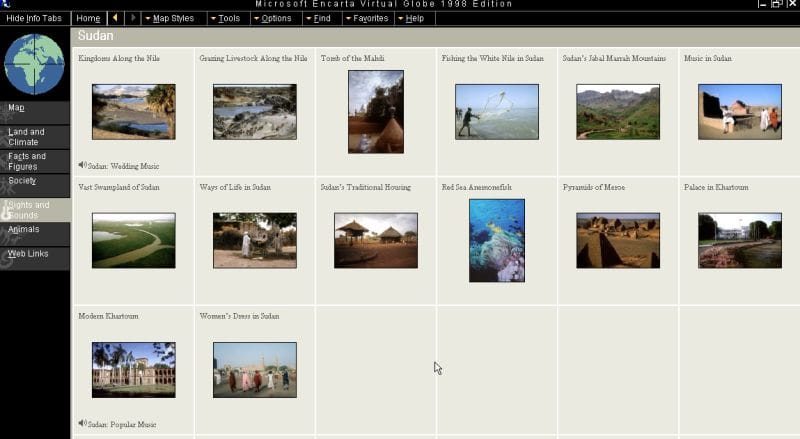Open the Pyramids of Meroe photo
The width and height of the screenshot is (800, 439).
(x=617, y=240)
